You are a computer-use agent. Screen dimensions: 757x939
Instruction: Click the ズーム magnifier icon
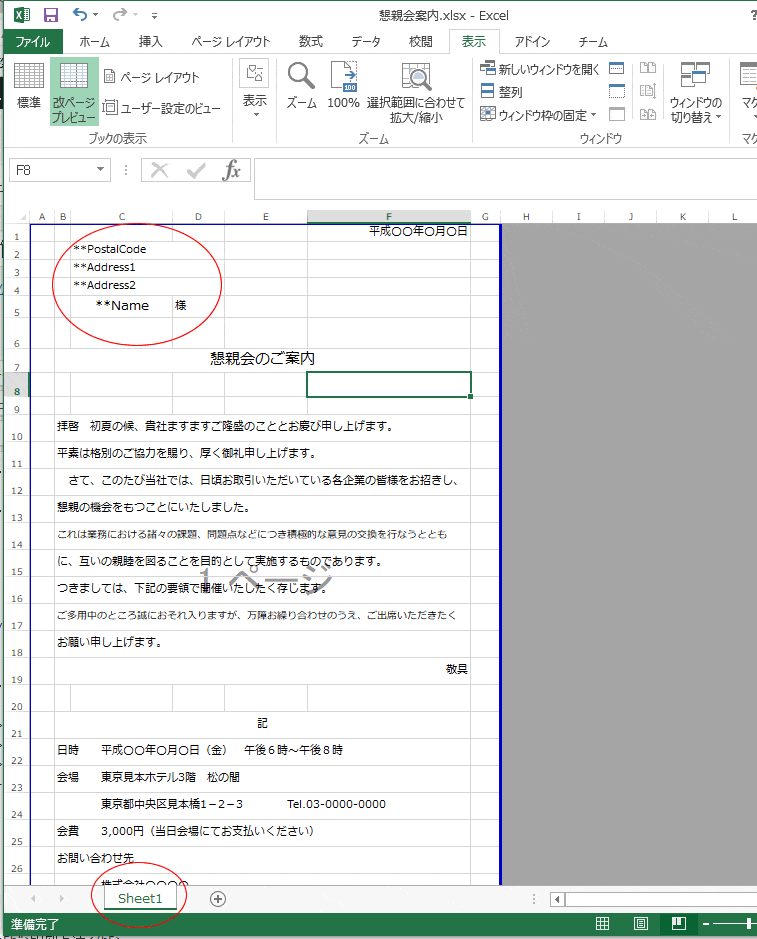click(301, 84)
